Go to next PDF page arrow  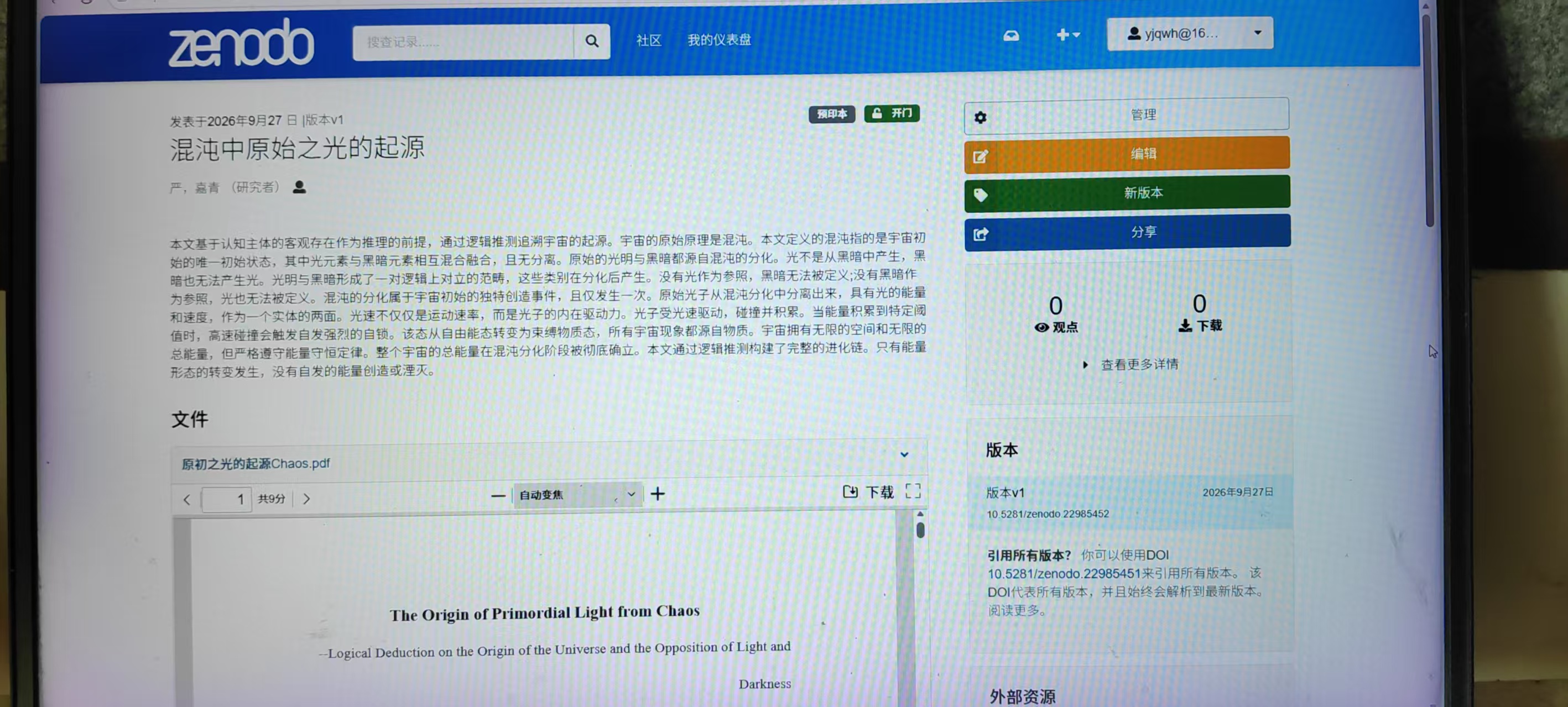pos(306,499)
